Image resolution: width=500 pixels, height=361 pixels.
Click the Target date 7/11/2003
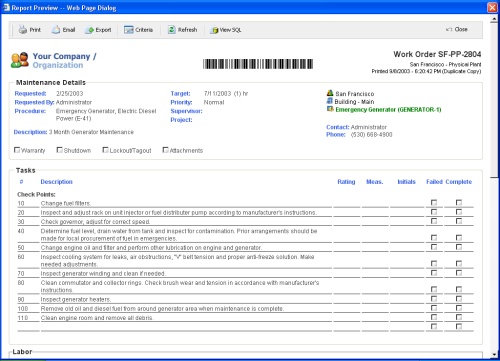pyautogui.click(x=217, y=94)
